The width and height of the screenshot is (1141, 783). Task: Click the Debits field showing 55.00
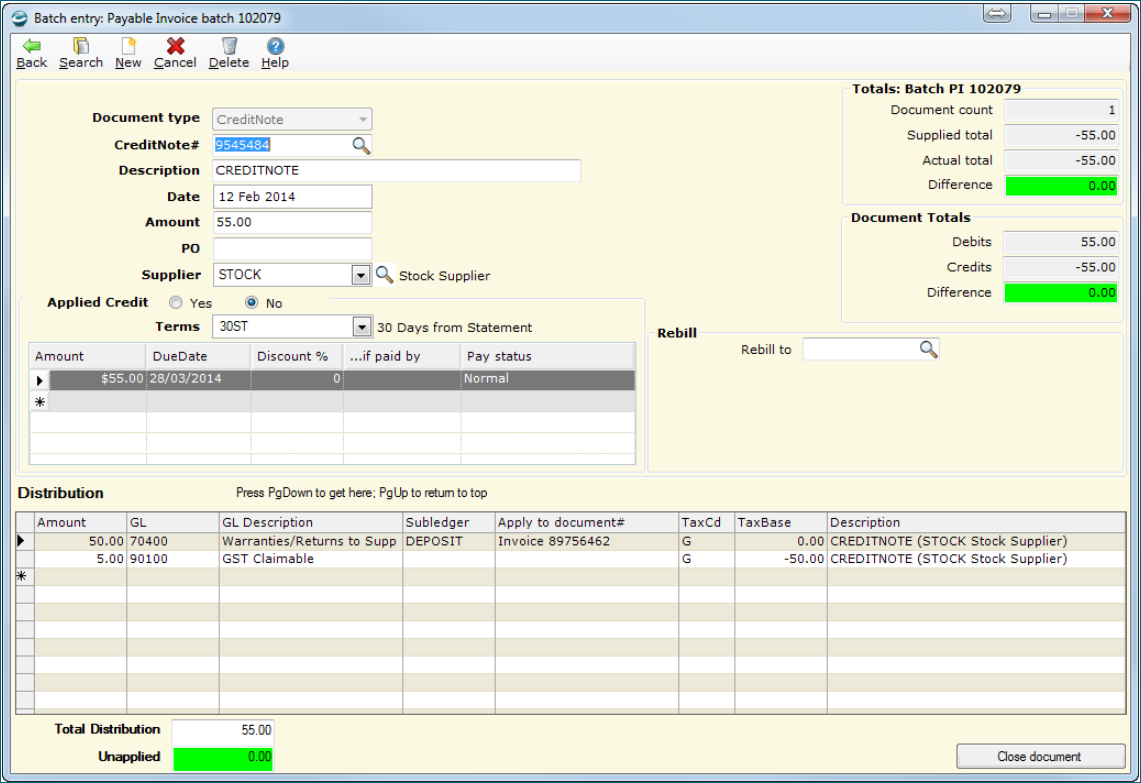pos(1061,242)
